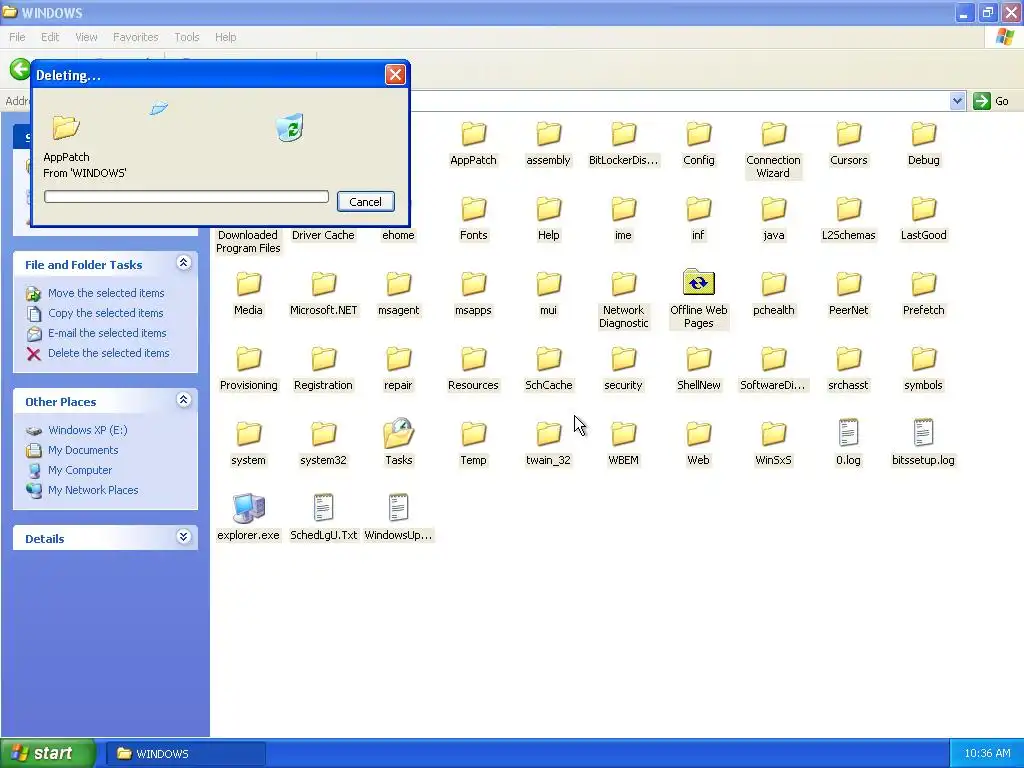Open the address bar dropdown
1024x768 pixels.
[x=957, y=101]
